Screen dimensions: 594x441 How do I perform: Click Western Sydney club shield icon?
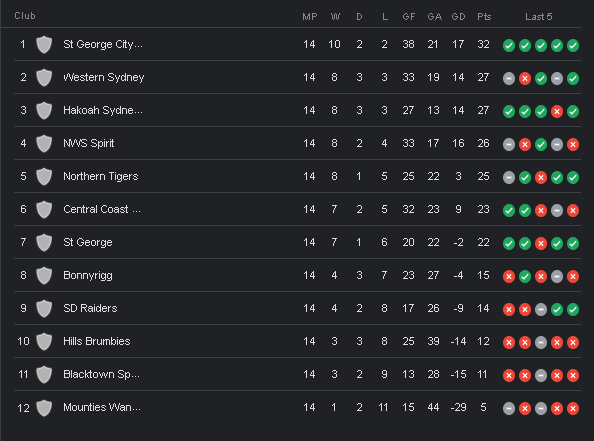point(44,78)
